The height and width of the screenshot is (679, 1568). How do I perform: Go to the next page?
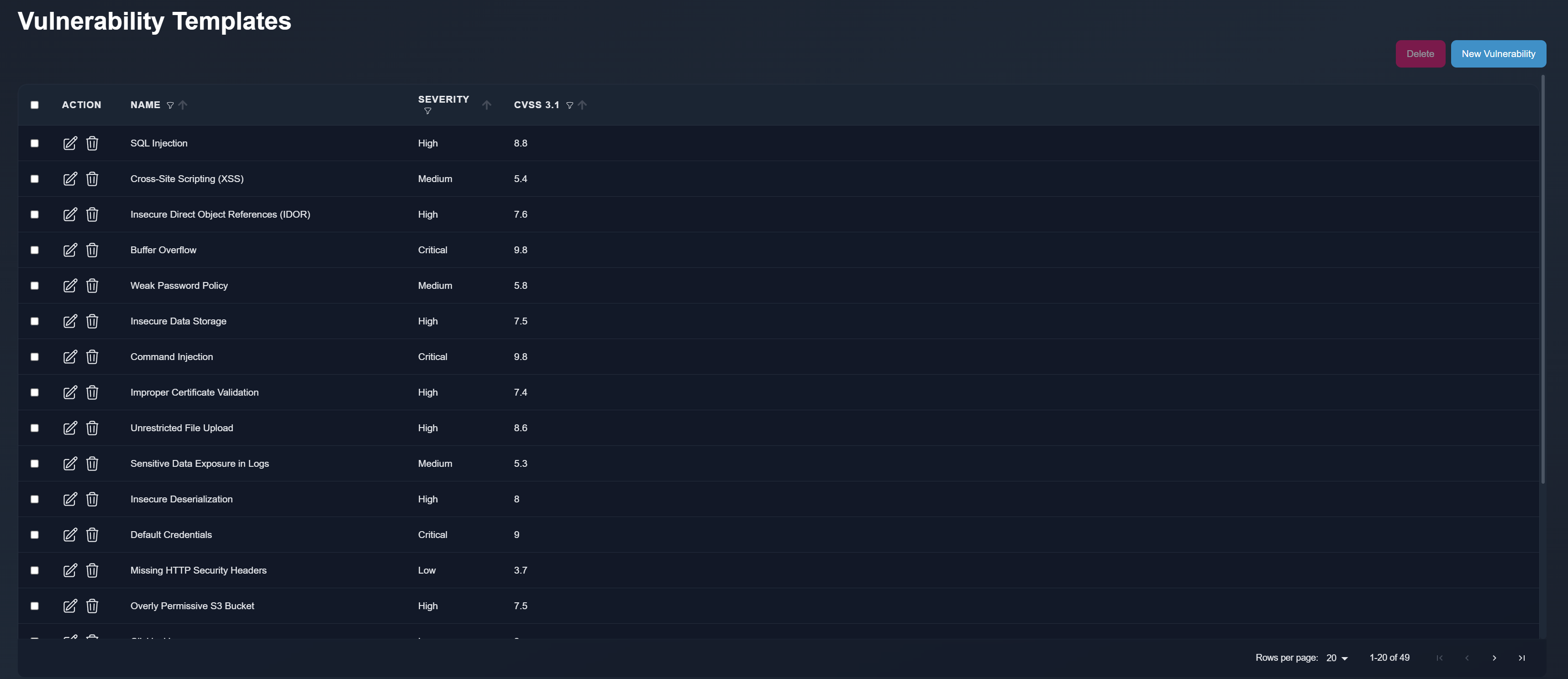[1494, 658]
